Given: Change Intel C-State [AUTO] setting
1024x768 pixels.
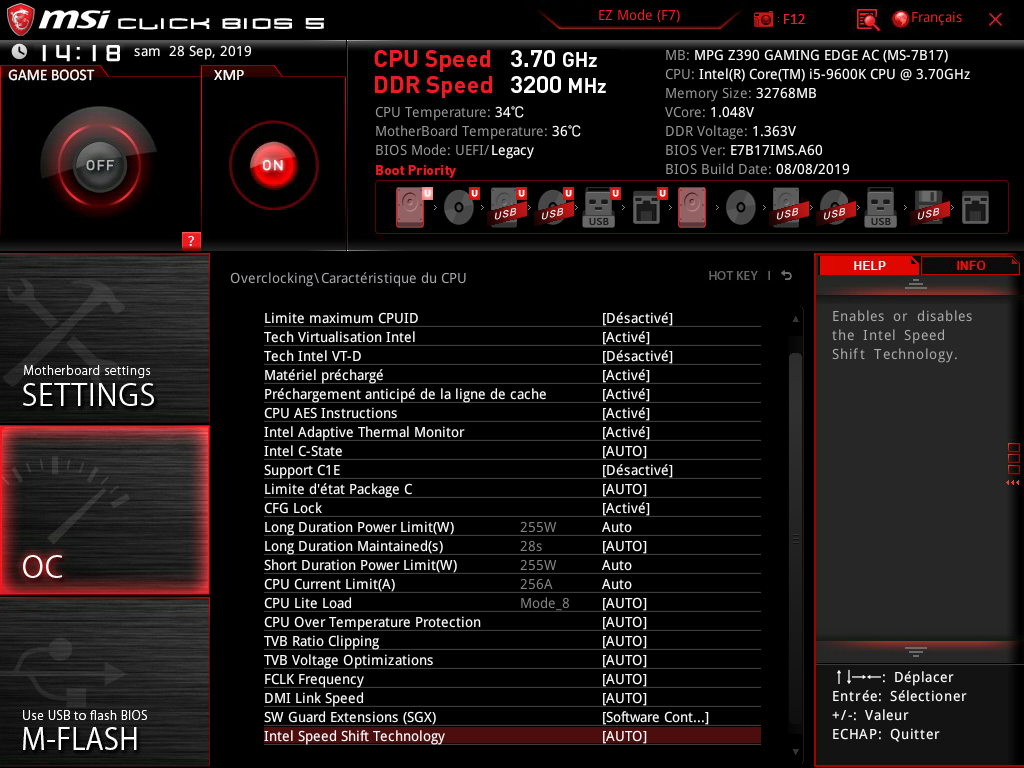Looking at the screenshot, I should (624, 451).
